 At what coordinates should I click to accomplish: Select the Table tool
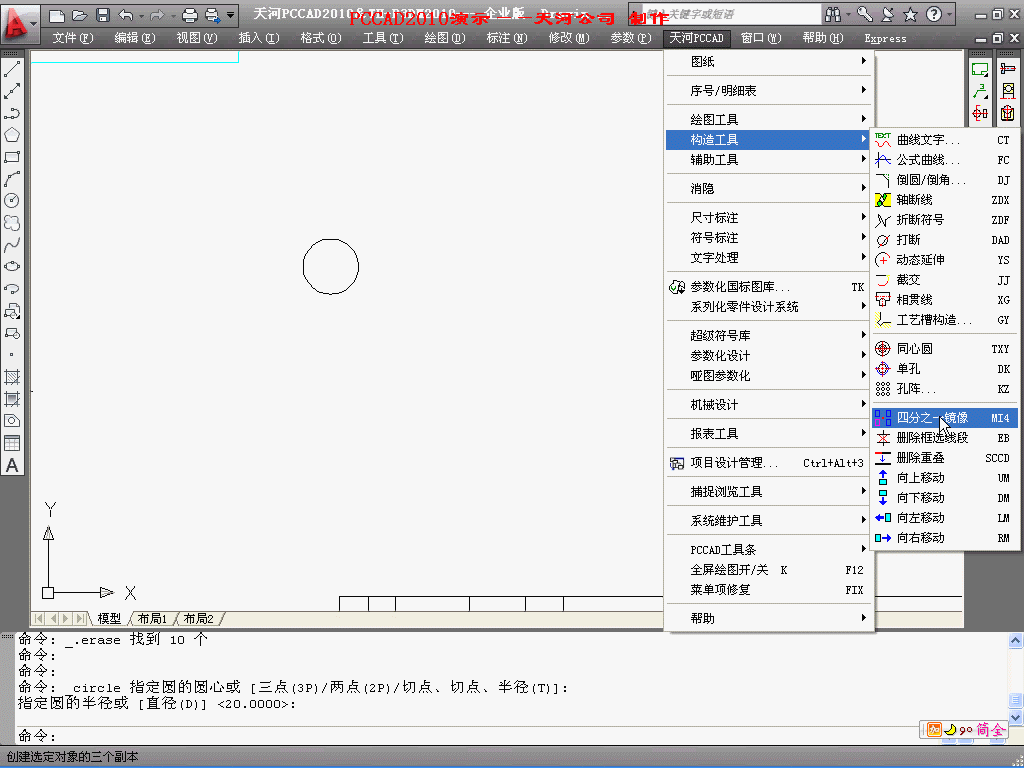pos(12,443)
